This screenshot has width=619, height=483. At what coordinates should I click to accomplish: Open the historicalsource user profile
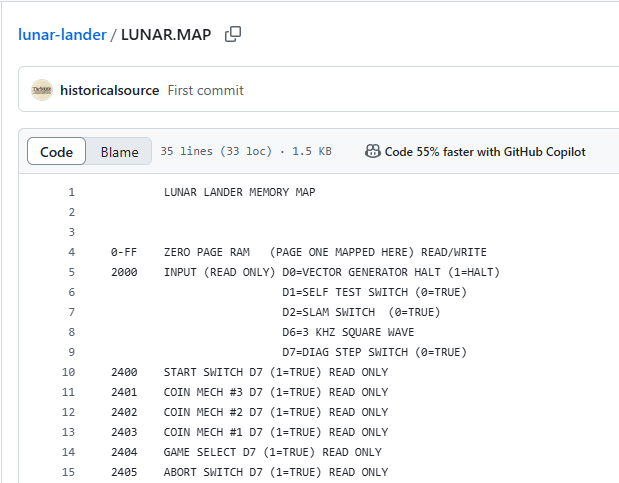109,90
